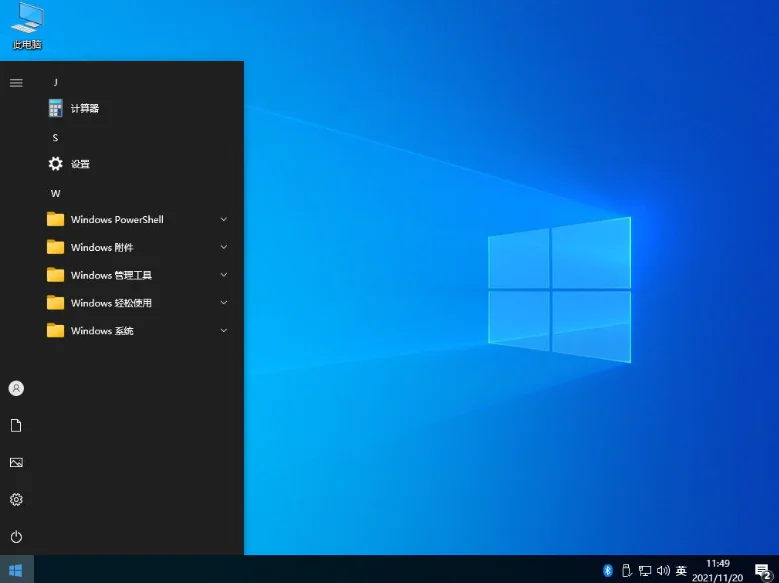The height and width of the screenshot is (583, 779).
Task: Click the J letter group header
Action: click(55, 82)
